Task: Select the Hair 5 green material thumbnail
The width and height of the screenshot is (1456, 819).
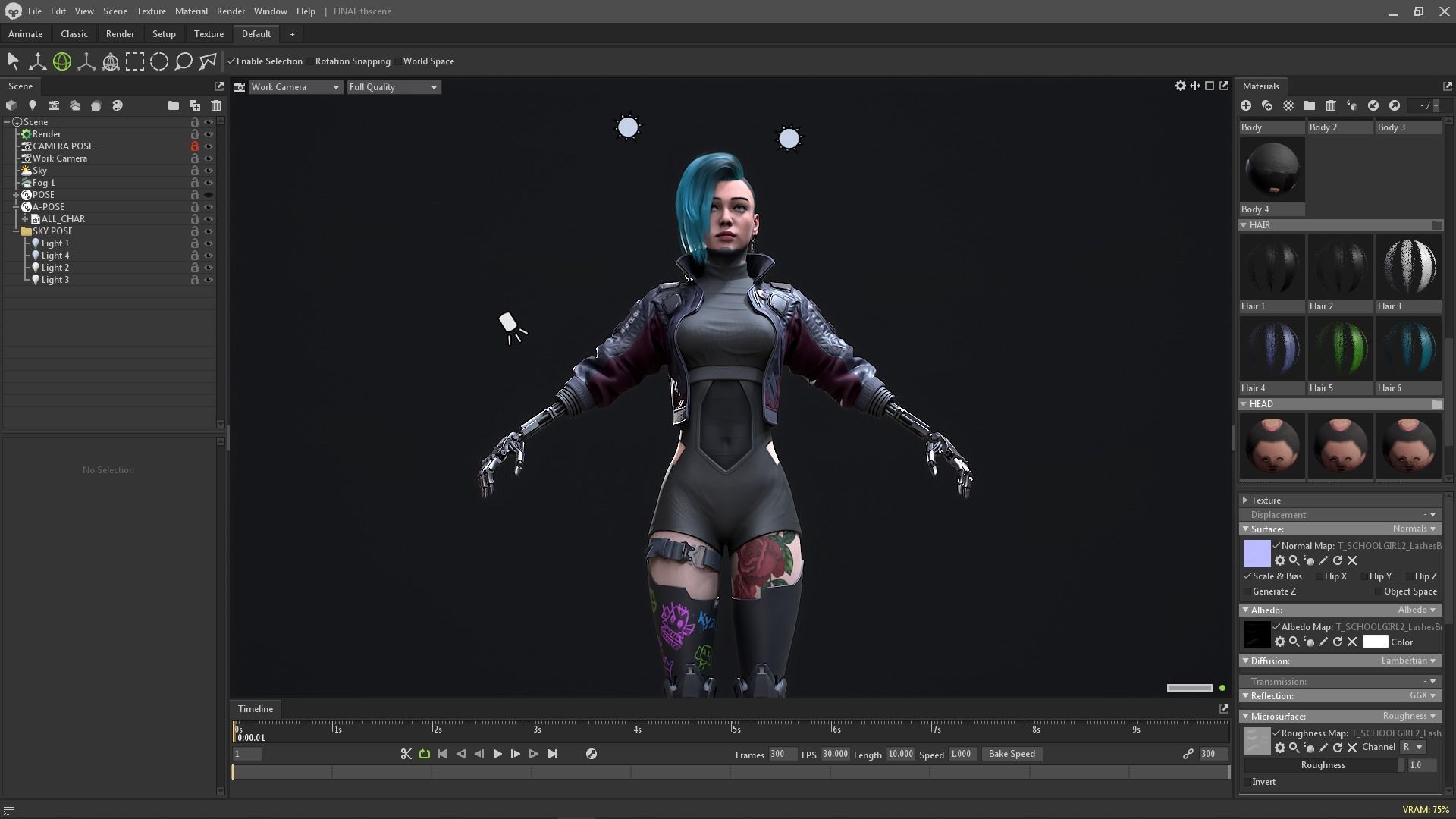Action: 1340,348
